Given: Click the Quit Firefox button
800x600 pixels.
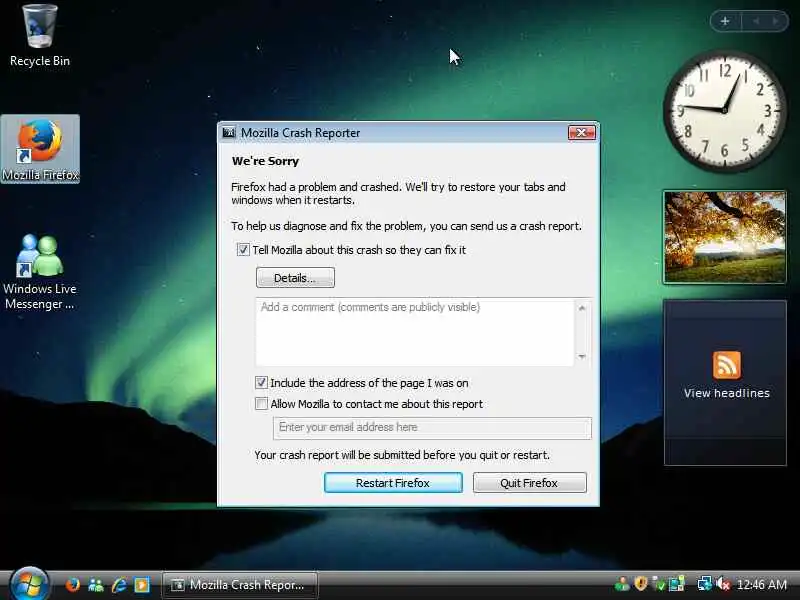Looking at the screenshot, I should pyautogui.click(x=530, y=483).
